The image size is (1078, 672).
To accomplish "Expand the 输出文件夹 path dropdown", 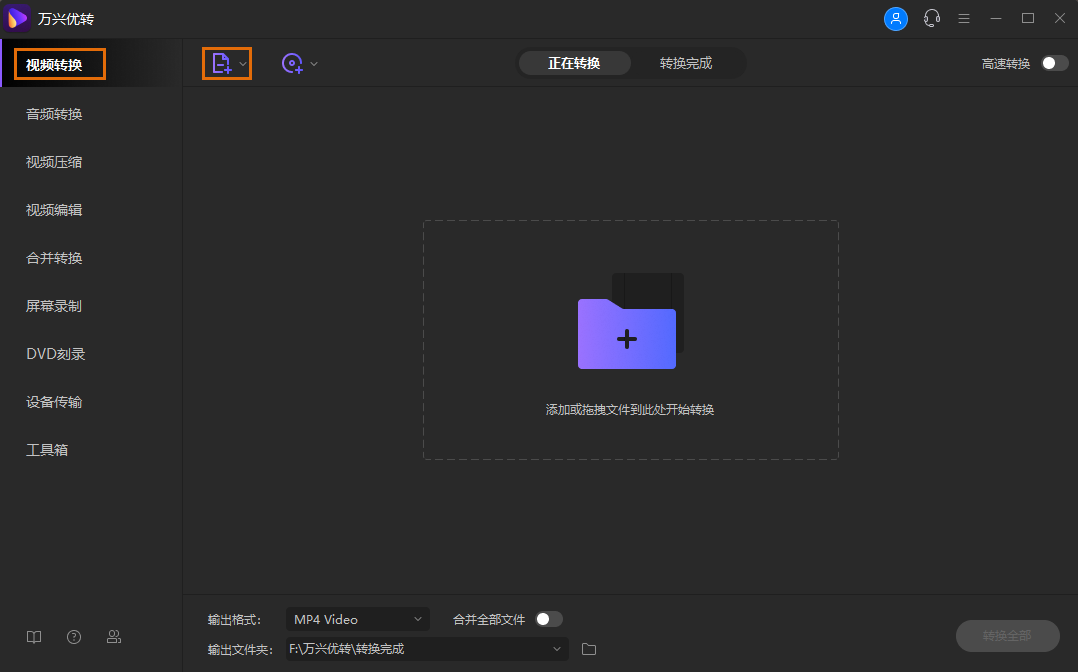I will [x=557, y=649].
